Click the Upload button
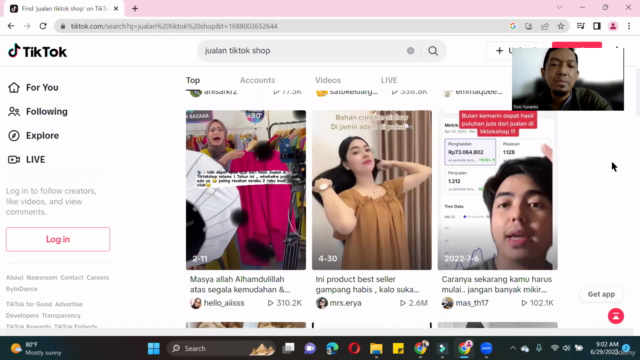This screenshot has width=640, height=360. point(514,51)
